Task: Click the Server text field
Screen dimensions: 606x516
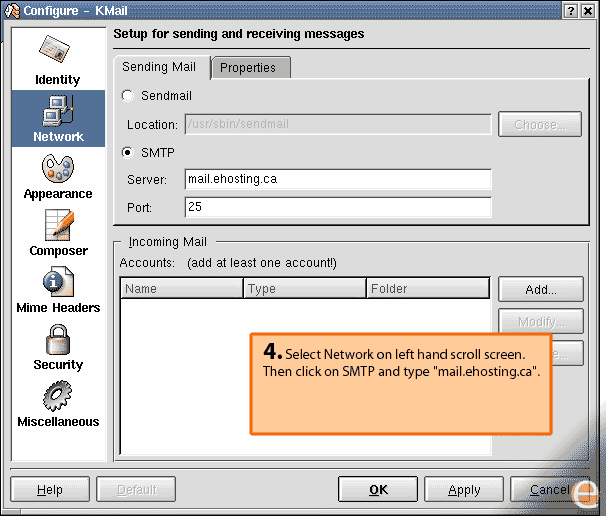Action: pyautogui.click(x=338, y=179)
